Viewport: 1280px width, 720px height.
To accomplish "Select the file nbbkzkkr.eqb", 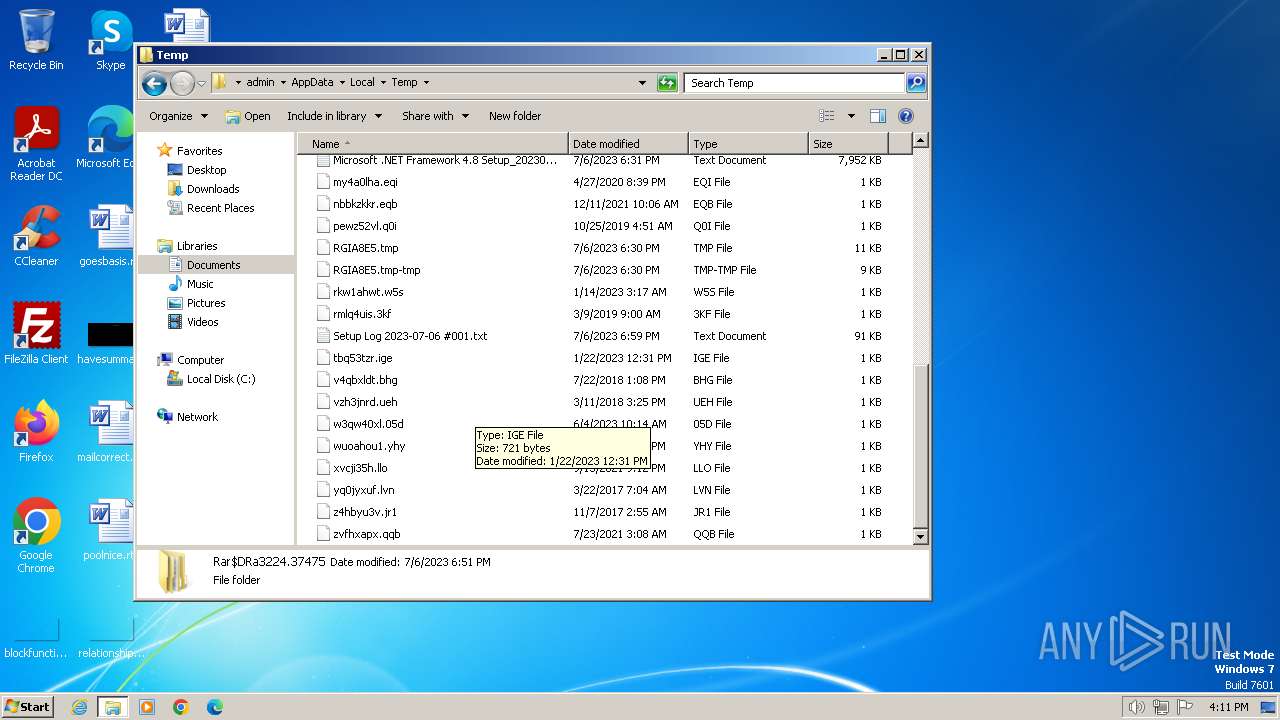I will coord(365,204).
